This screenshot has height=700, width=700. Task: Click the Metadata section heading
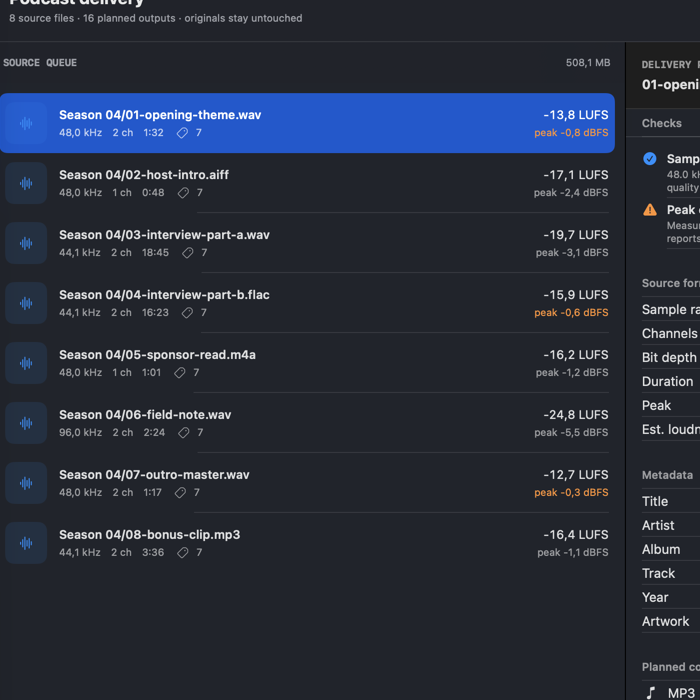pyautogui.click(x=667, y=475)
